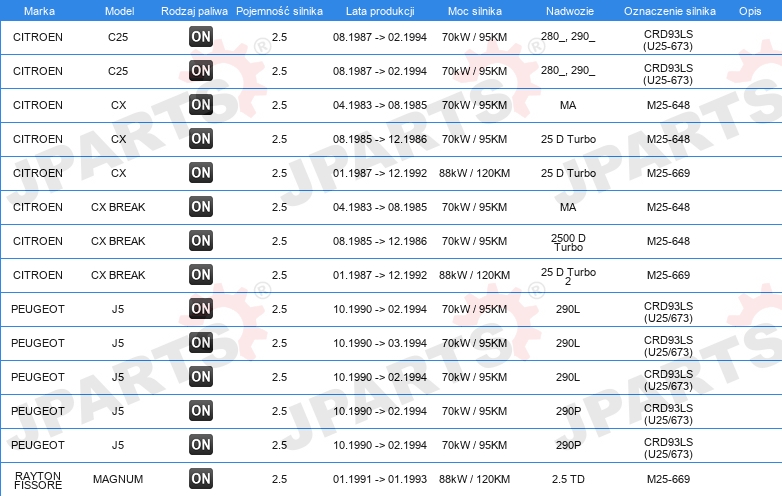Click the J5 model cell in the 03.1994 row
The width and height of the screenshot is (782, 496).
(118, 343)
